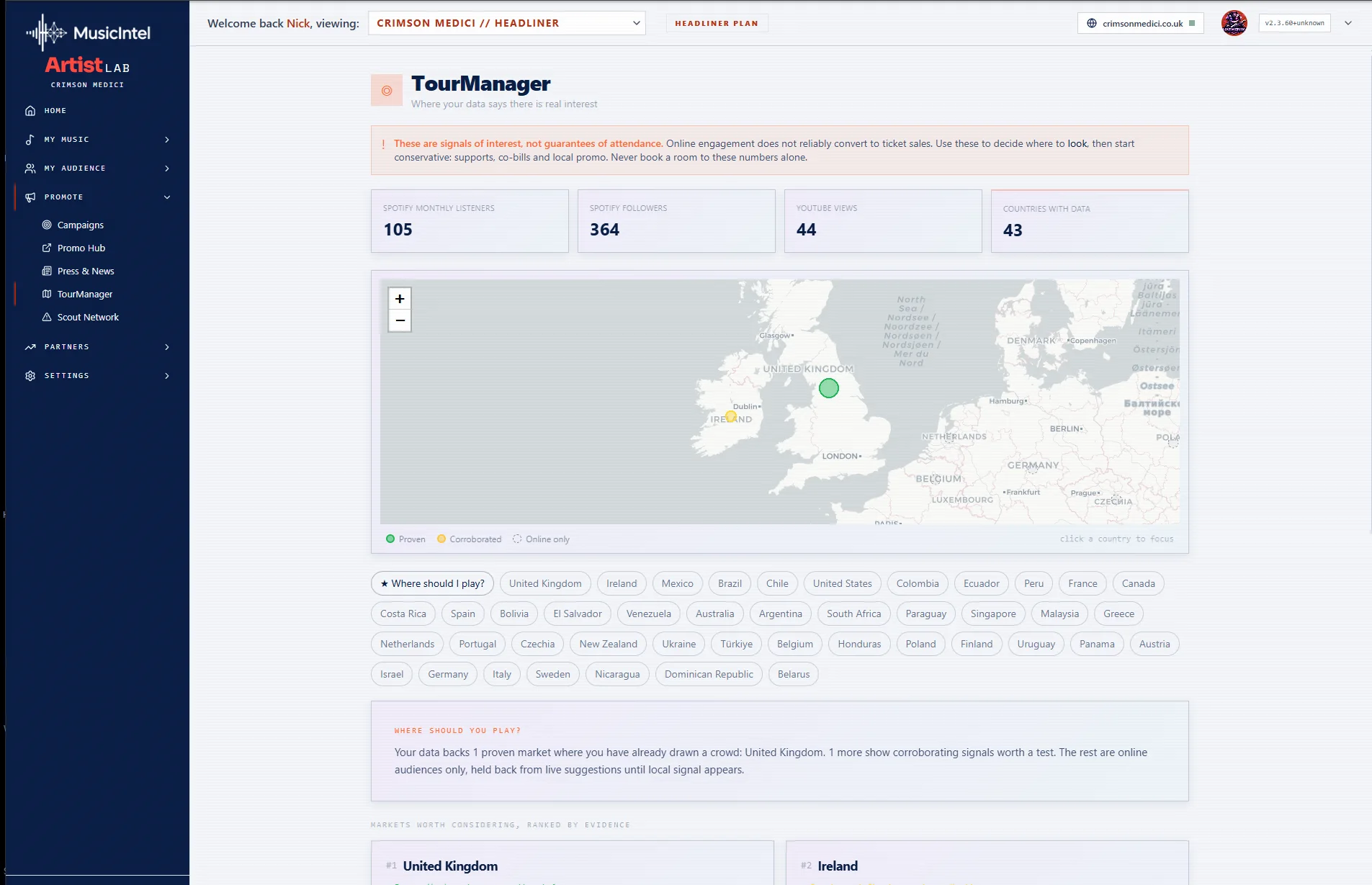Select the Australia country chip
The image size is (1372, 885).
[x=715, y=614]
